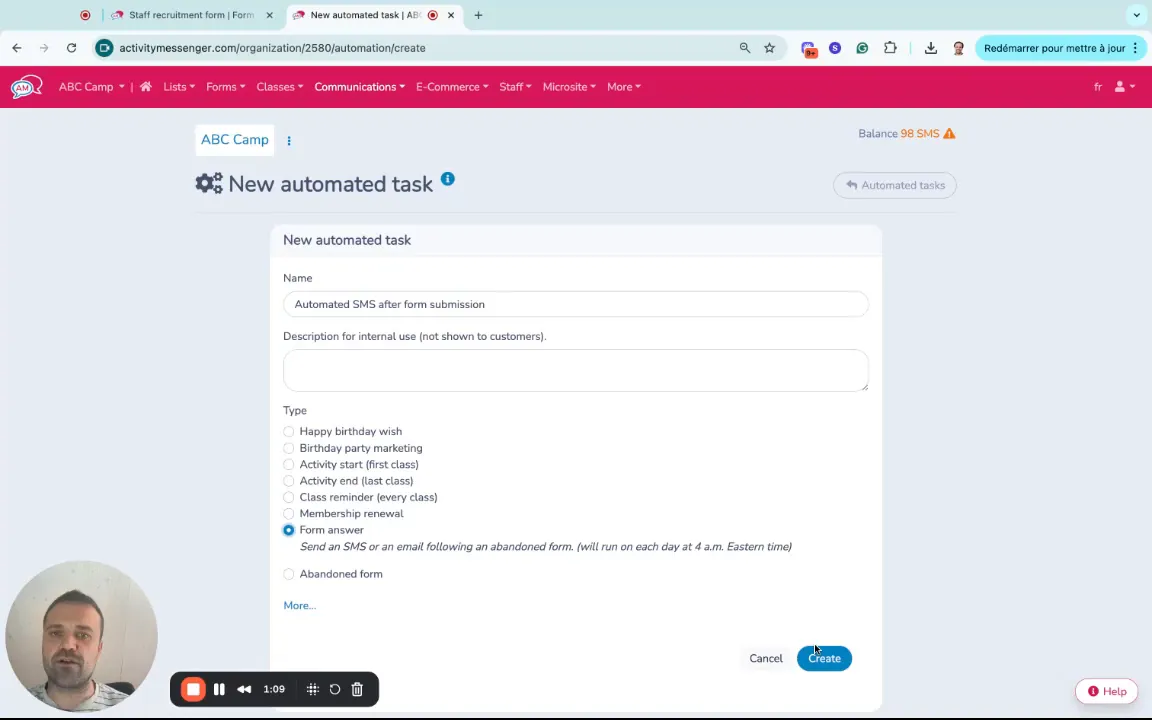The image size is (1152, 720).
Task: Click the More... link under types
Action: (x=299, y=606)
